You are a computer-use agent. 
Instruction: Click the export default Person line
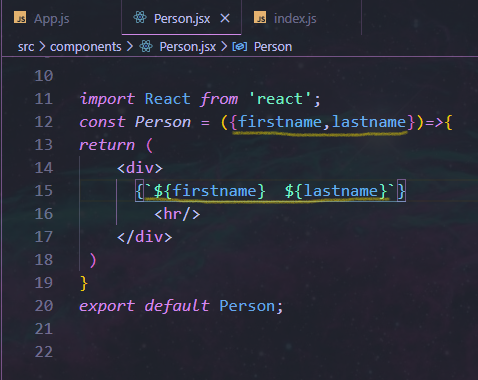[x=181, y=306]
